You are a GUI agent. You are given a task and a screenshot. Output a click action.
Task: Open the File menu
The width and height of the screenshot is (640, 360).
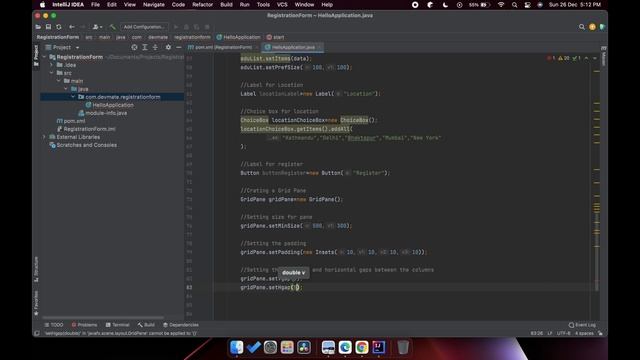pos(95,5)
